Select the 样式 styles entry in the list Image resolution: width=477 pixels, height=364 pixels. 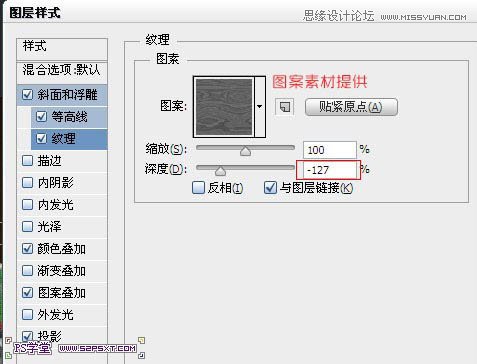point(62,49)
